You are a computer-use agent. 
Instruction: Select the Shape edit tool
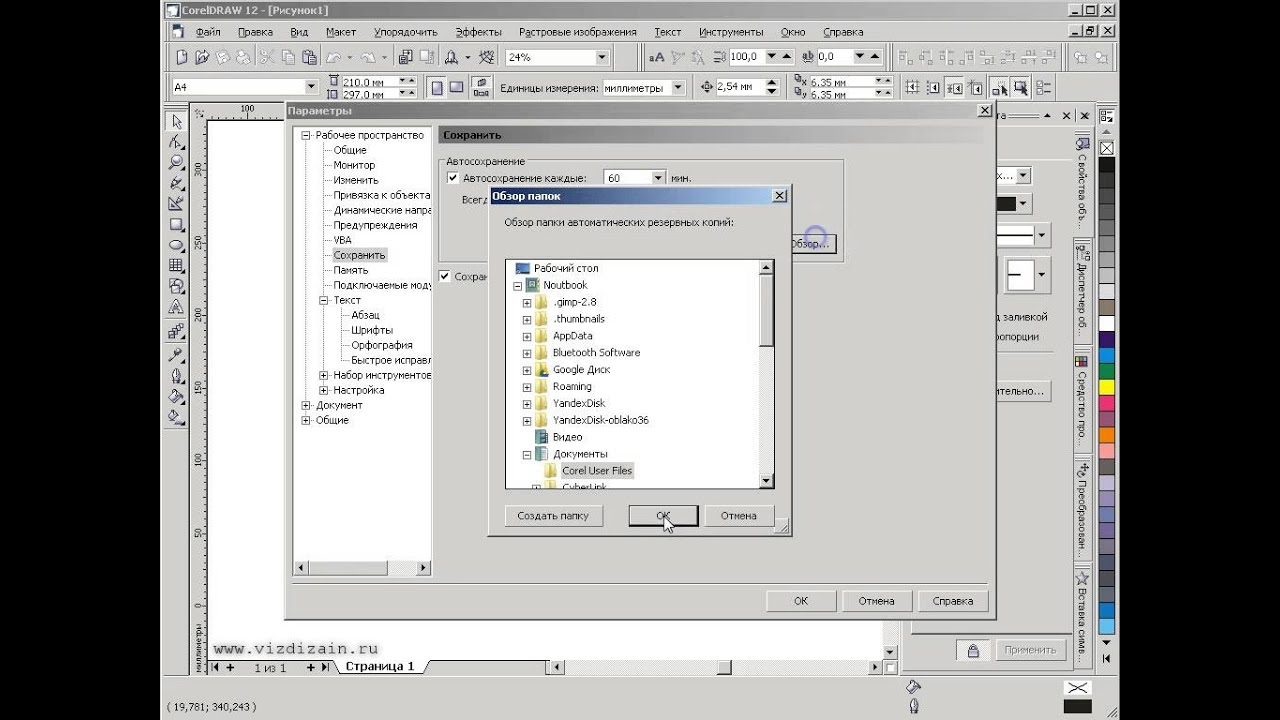(x=176, y=142)
